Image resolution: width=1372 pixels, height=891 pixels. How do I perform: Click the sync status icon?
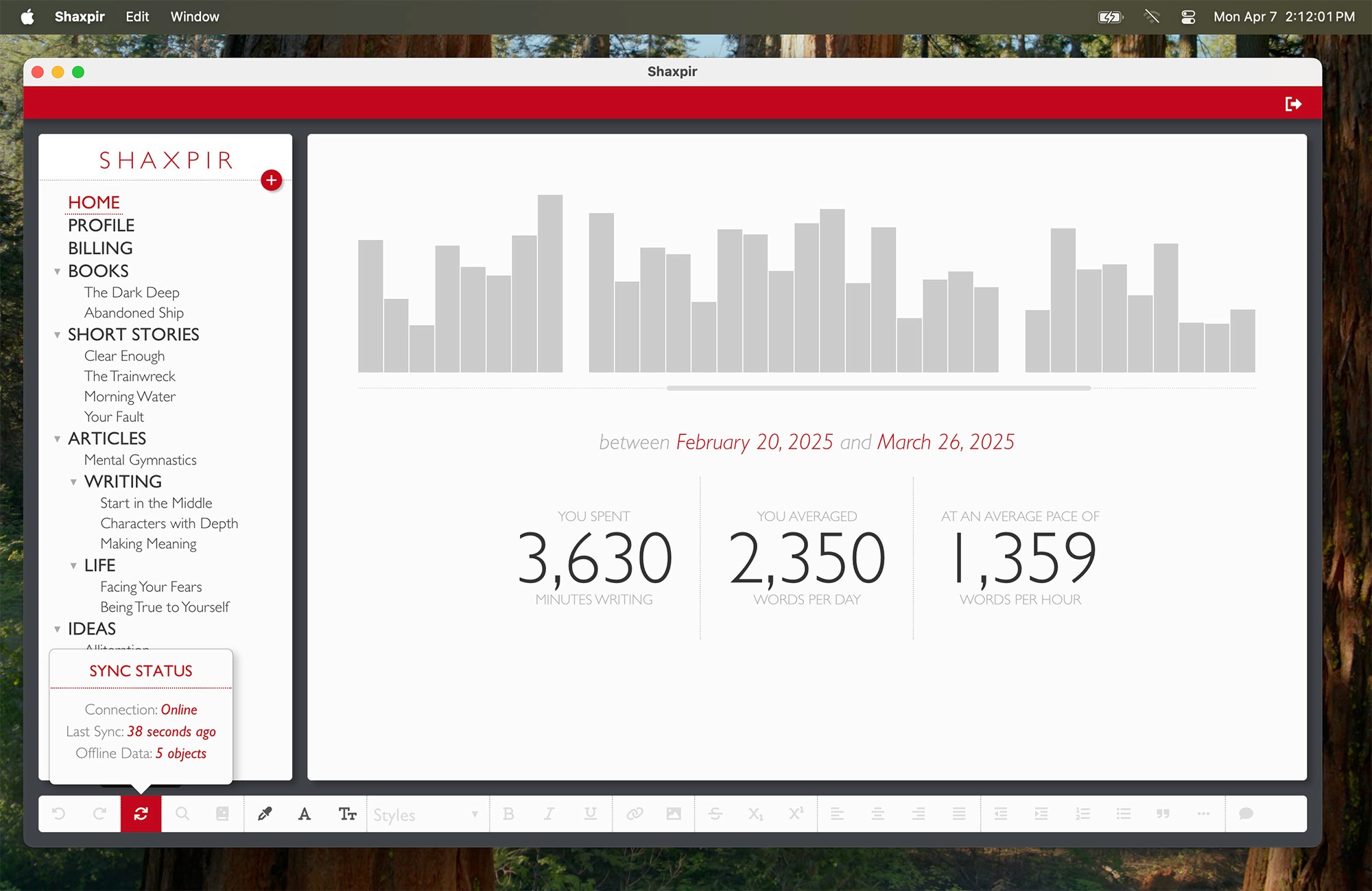coord(141,813)
